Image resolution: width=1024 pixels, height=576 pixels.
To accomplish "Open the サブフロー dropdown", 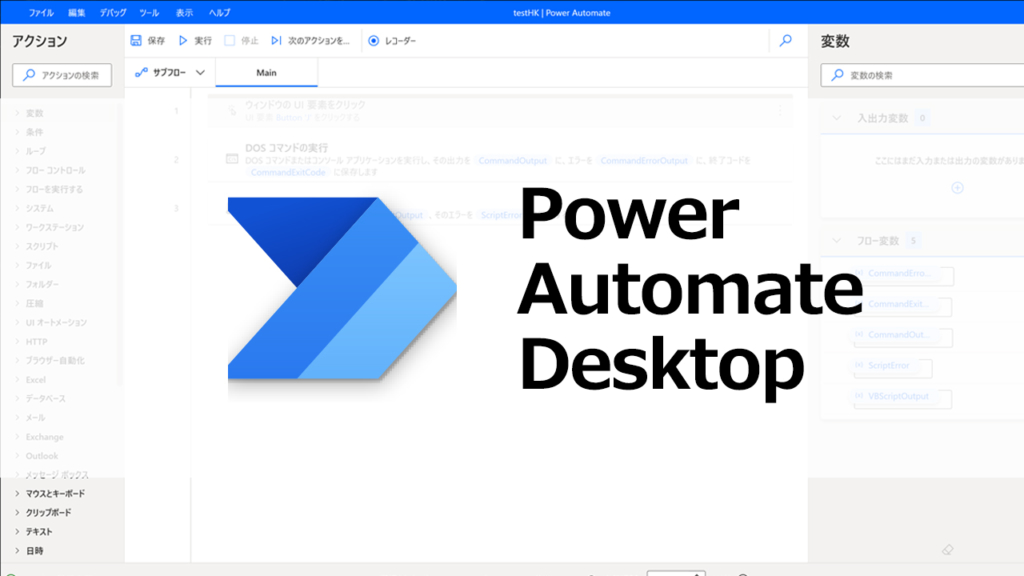I will (x=198, y=72).
